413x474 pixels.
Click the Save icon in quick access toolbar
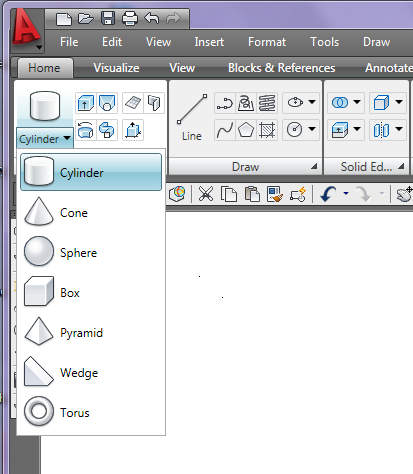pyautogui.click(x=108, y=18)
